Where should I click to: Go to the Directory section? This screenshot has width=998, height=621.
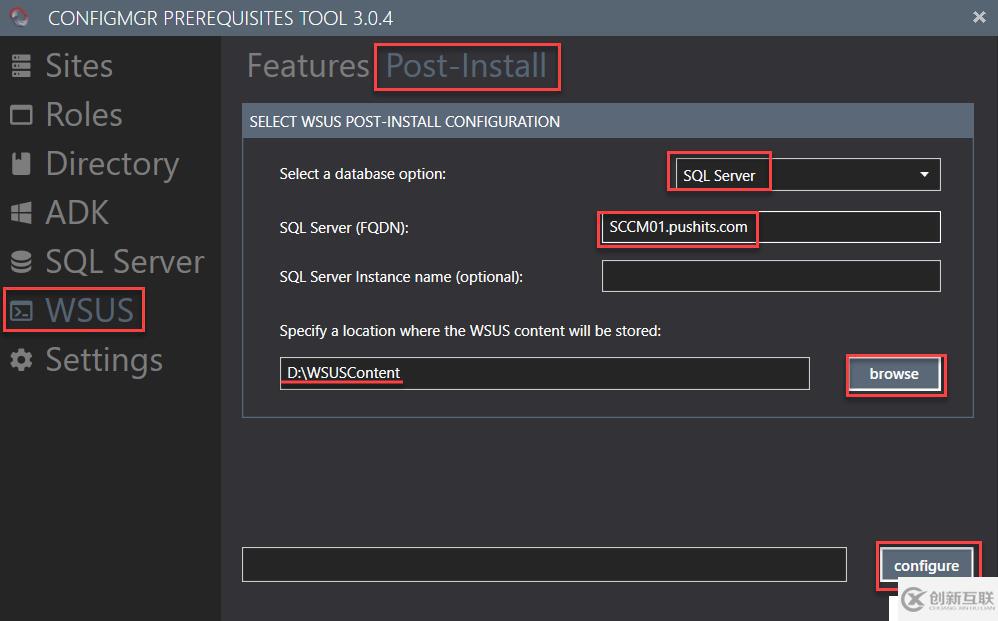coord(112,165)
